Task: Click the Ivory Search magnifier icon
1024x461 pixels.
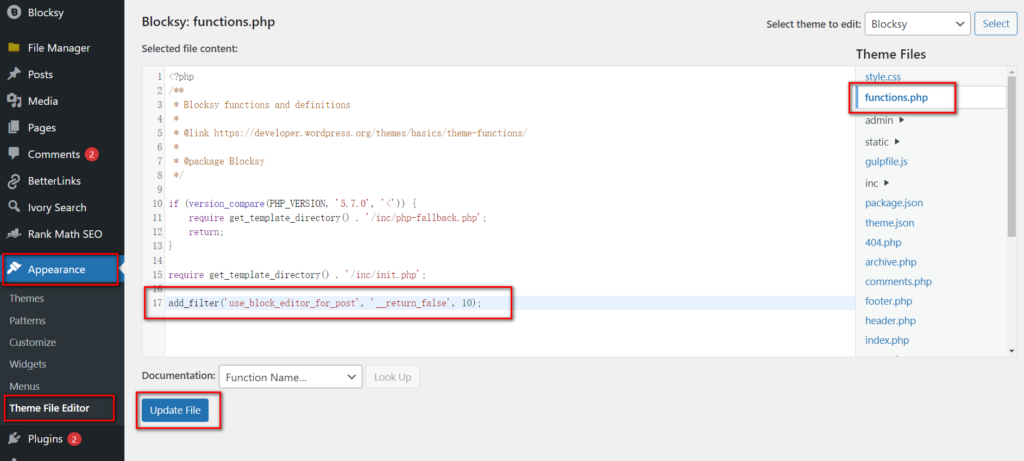Action: point(13,208)
